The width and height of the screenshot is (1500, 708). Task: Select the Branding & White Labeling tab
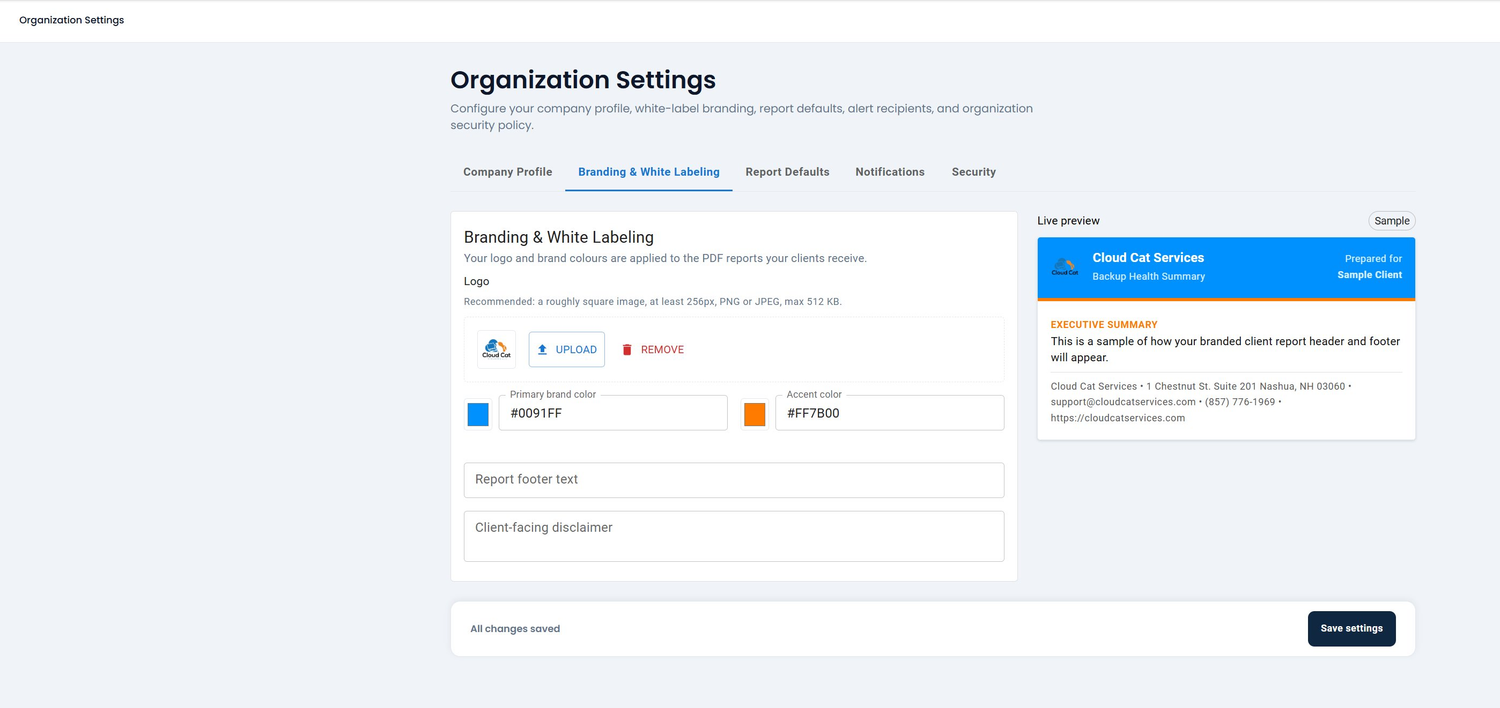[x=649, y=172]
